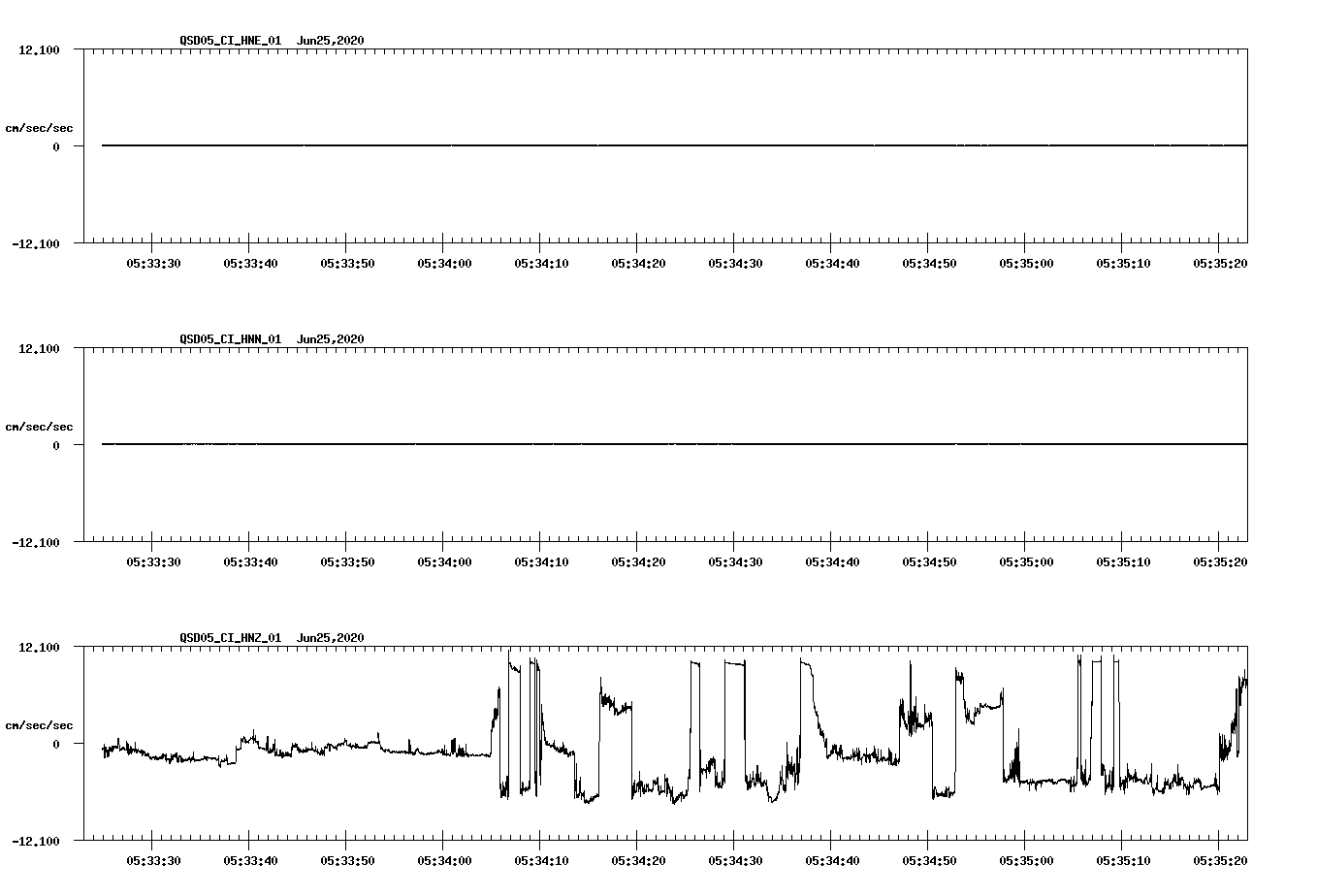Viewport: 1317px width, 896px height.
Task: Click the Jun25,2020 date on the HNE plot
Action: pyautogui.click(x=331, y=41)
